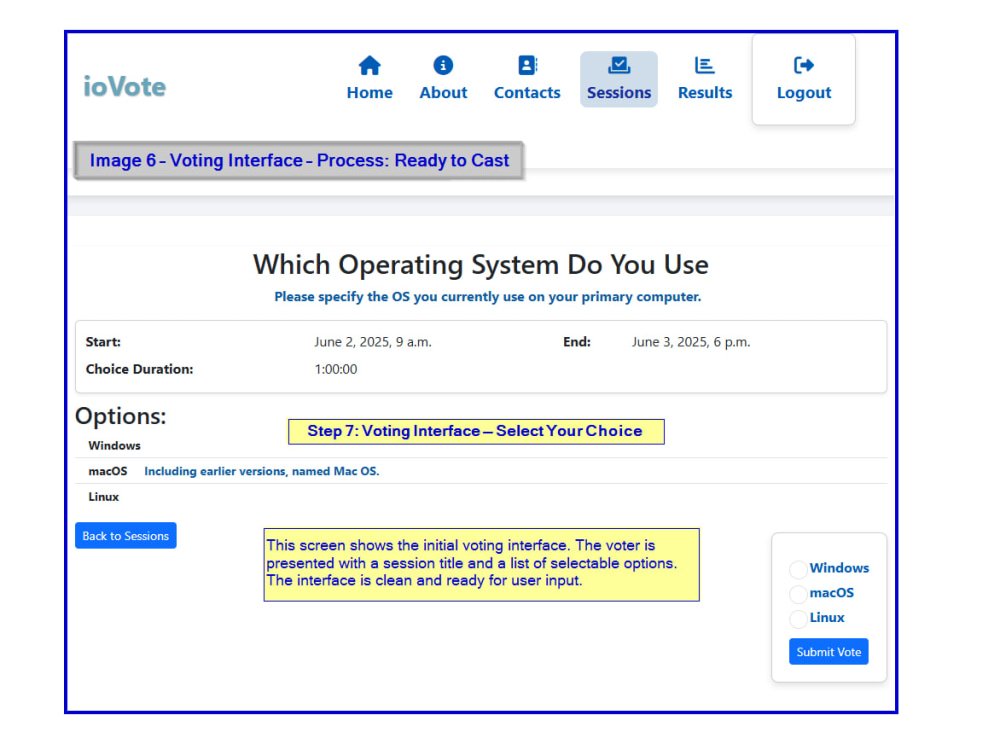Click the Home house icon
The width and height of the screenshot is (1000, 750).
tap(369, 65)
